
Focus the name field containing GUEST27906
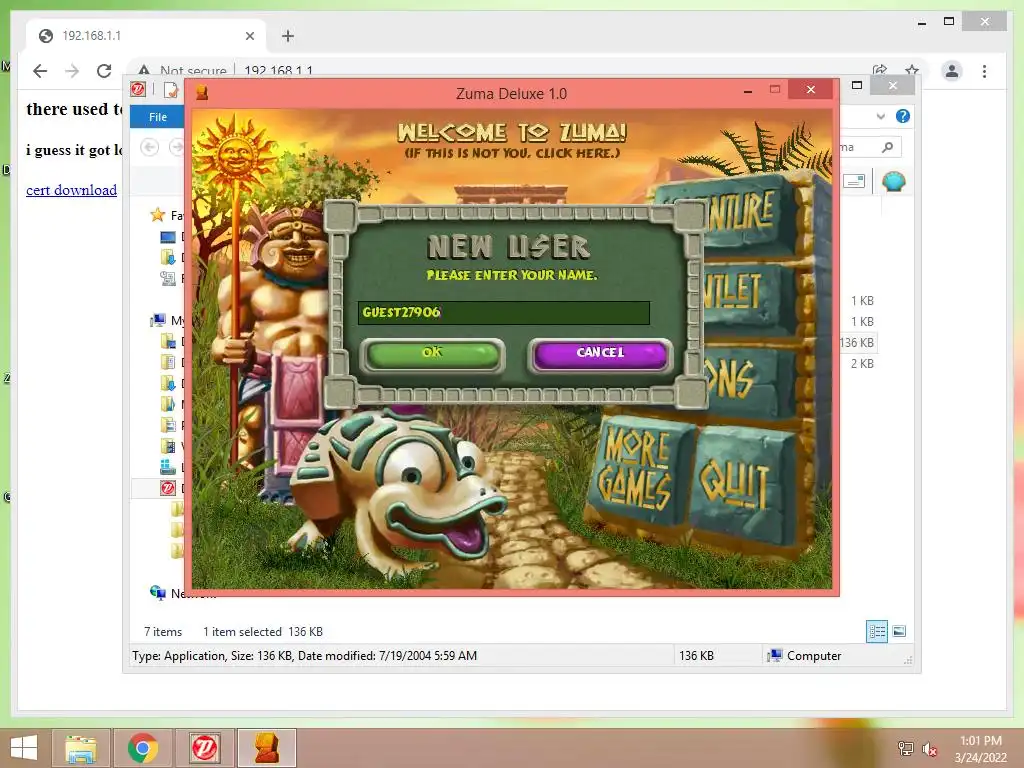click(504, 313)
